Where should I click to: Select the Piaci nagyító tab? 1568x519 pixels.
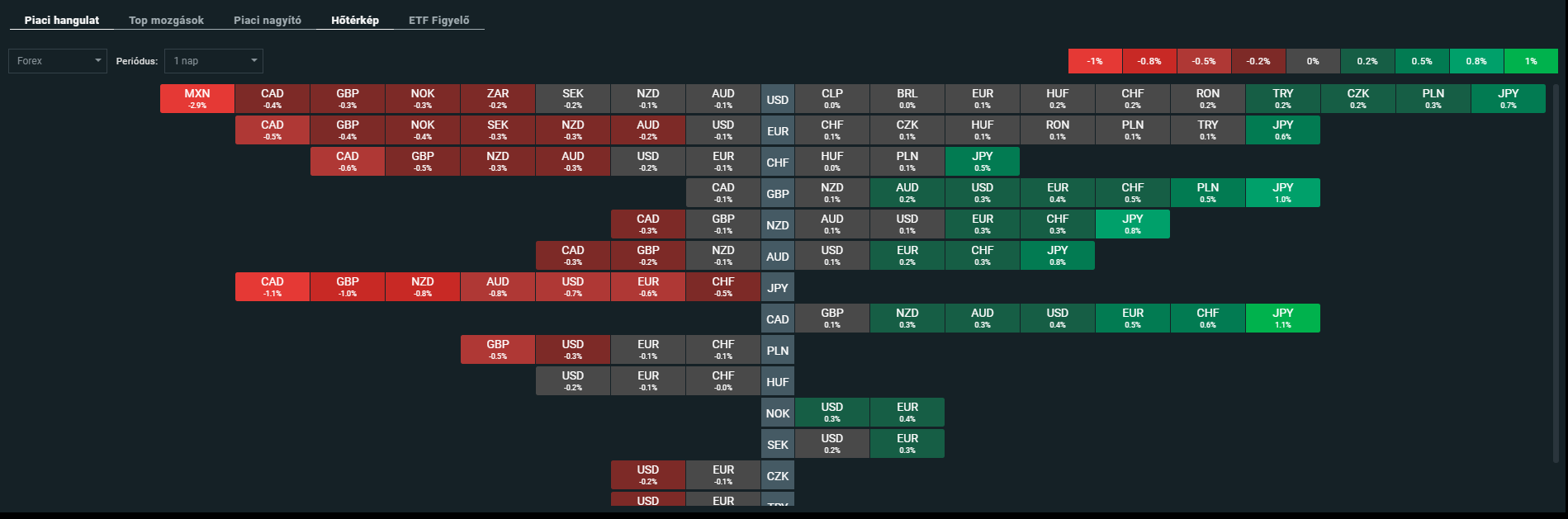coord(268,20)
